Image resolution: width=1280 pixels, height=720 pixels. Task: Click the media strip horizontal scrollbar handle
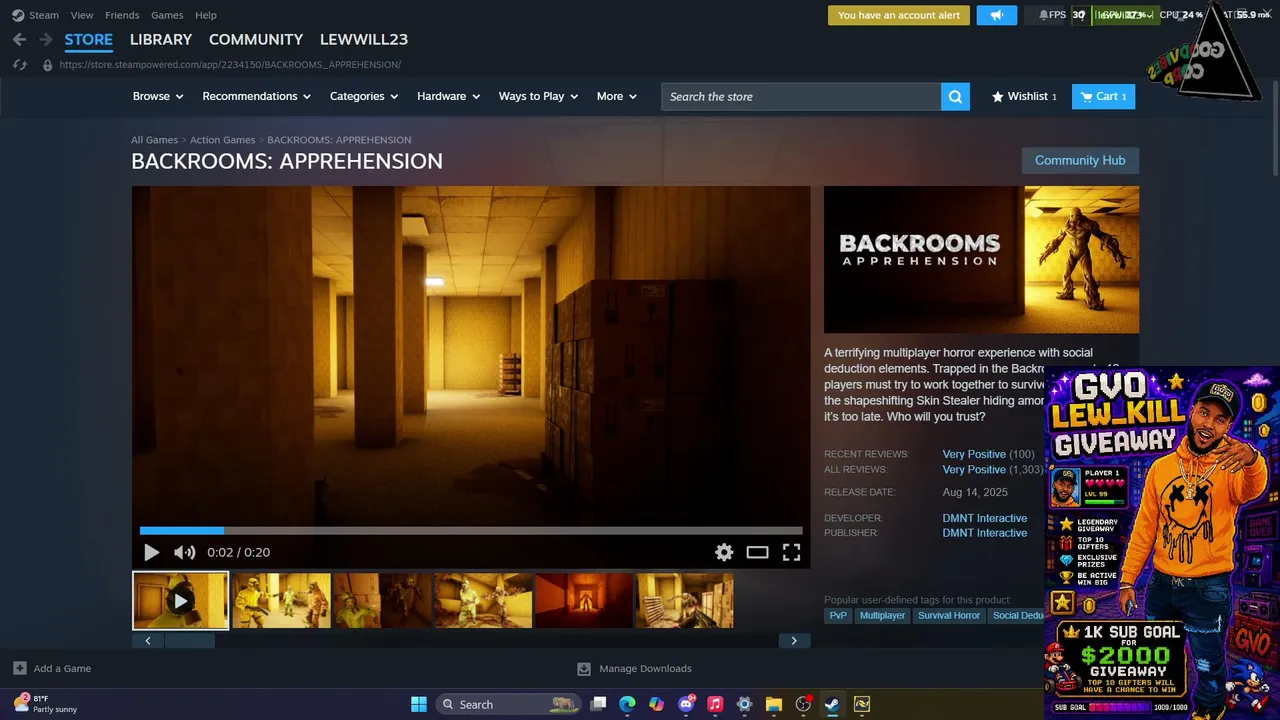[190, 641]
